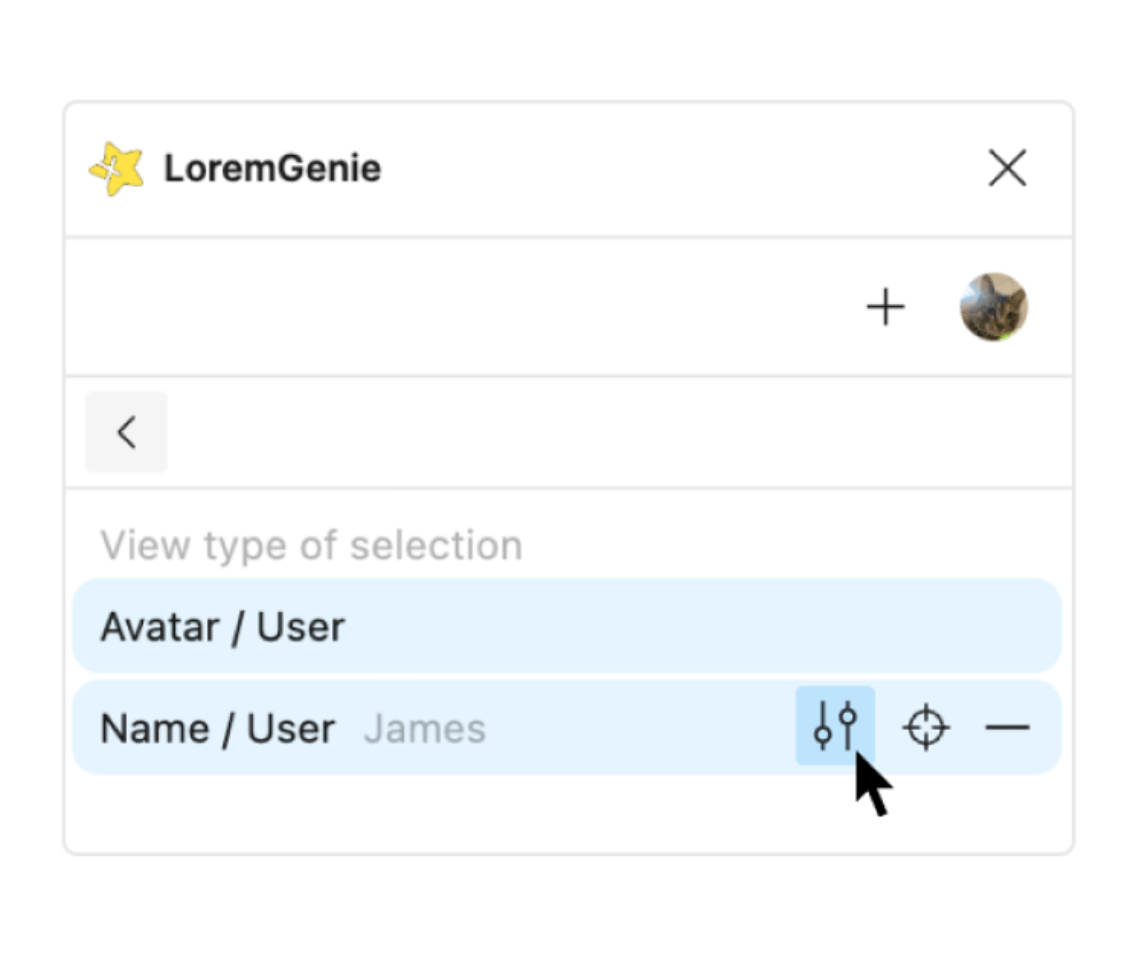Screen dimensions: 1136x956
Task: Click the User word in Avatar / User
Action: pyautogui.click(x=301, y=627)
